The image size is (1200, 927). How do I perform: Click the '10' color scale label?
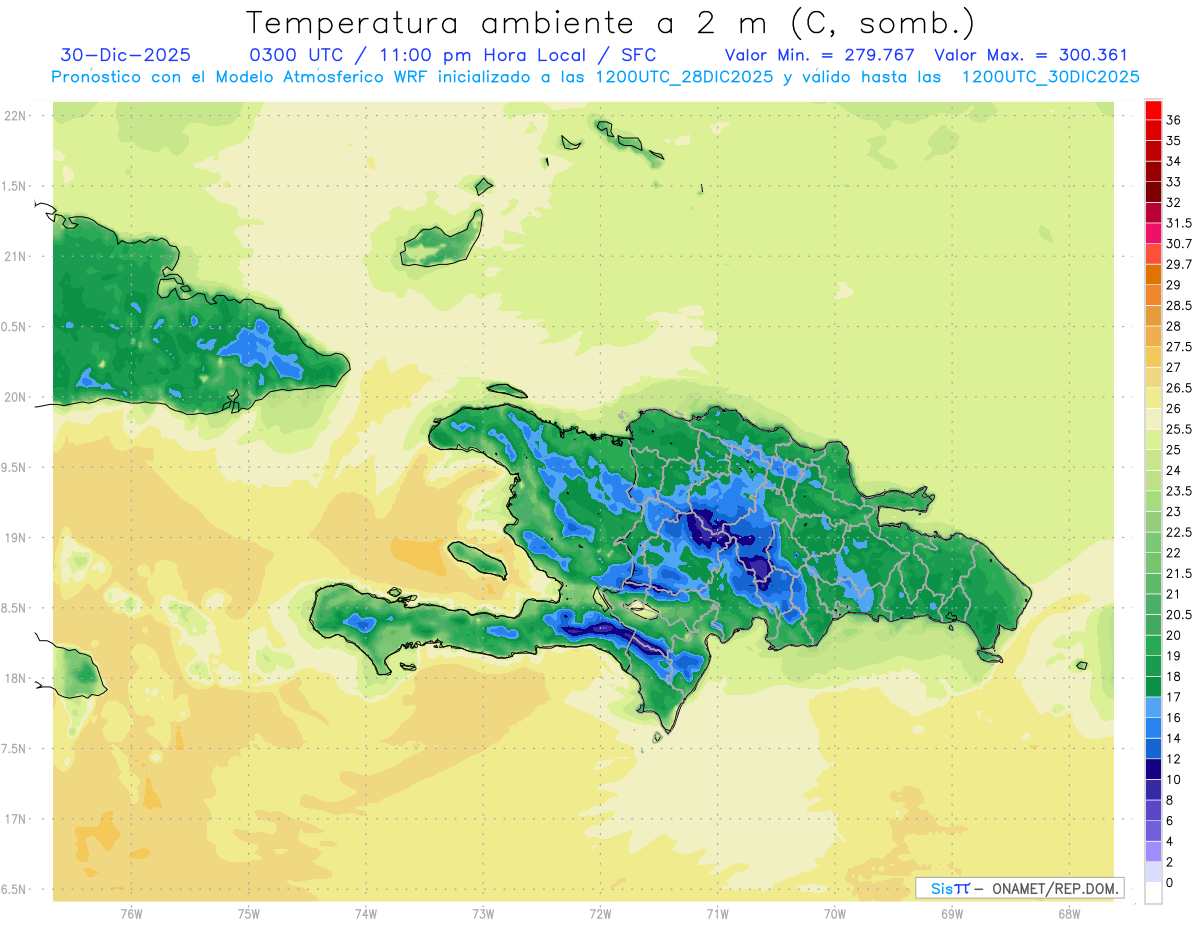point(1174,780)
